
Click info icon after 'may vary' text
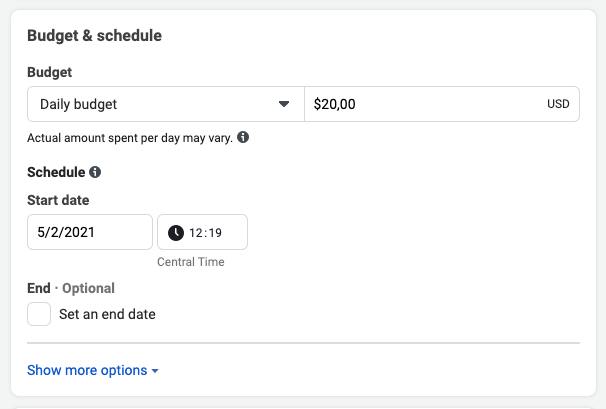point(243,137)
